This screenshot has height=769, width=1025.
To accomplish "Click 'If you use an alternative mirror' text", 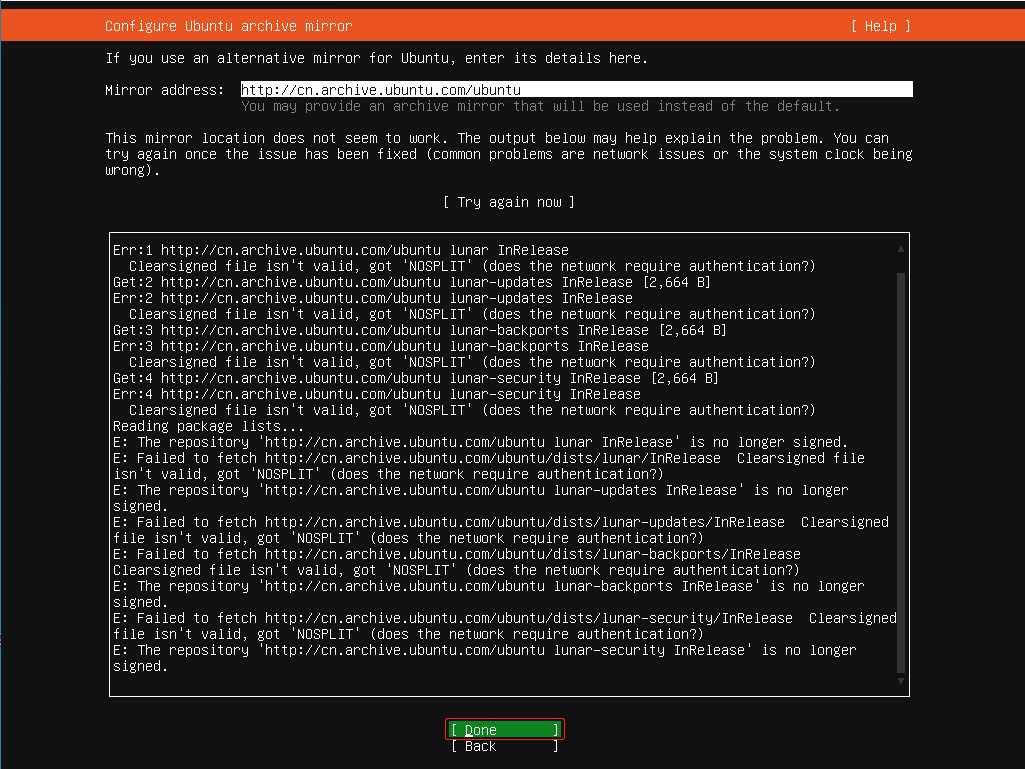I will [377, 58].
